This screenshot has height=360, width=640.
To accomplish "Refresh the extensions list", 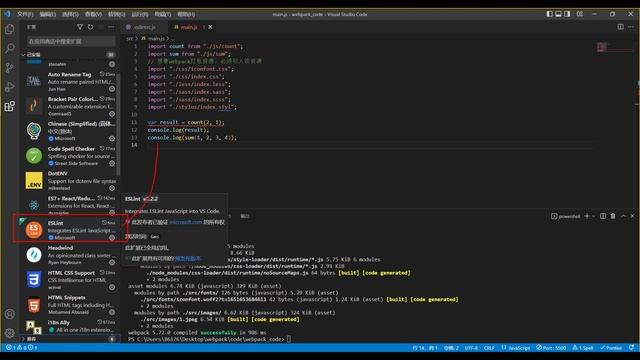I will 90,27.
